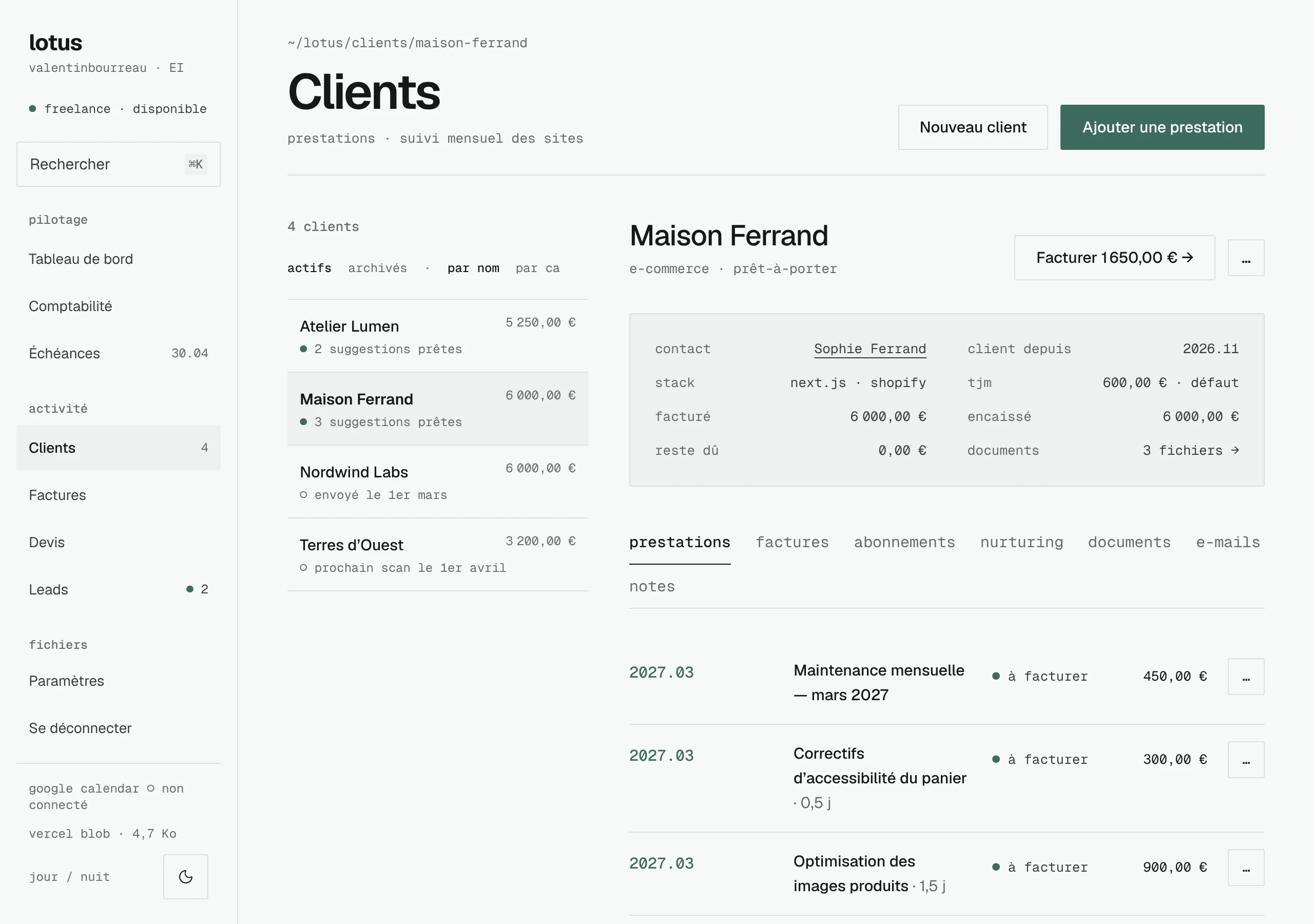1314x924 pixels.
Task: Open Devis in the sidebar
Action: (119, 542)
